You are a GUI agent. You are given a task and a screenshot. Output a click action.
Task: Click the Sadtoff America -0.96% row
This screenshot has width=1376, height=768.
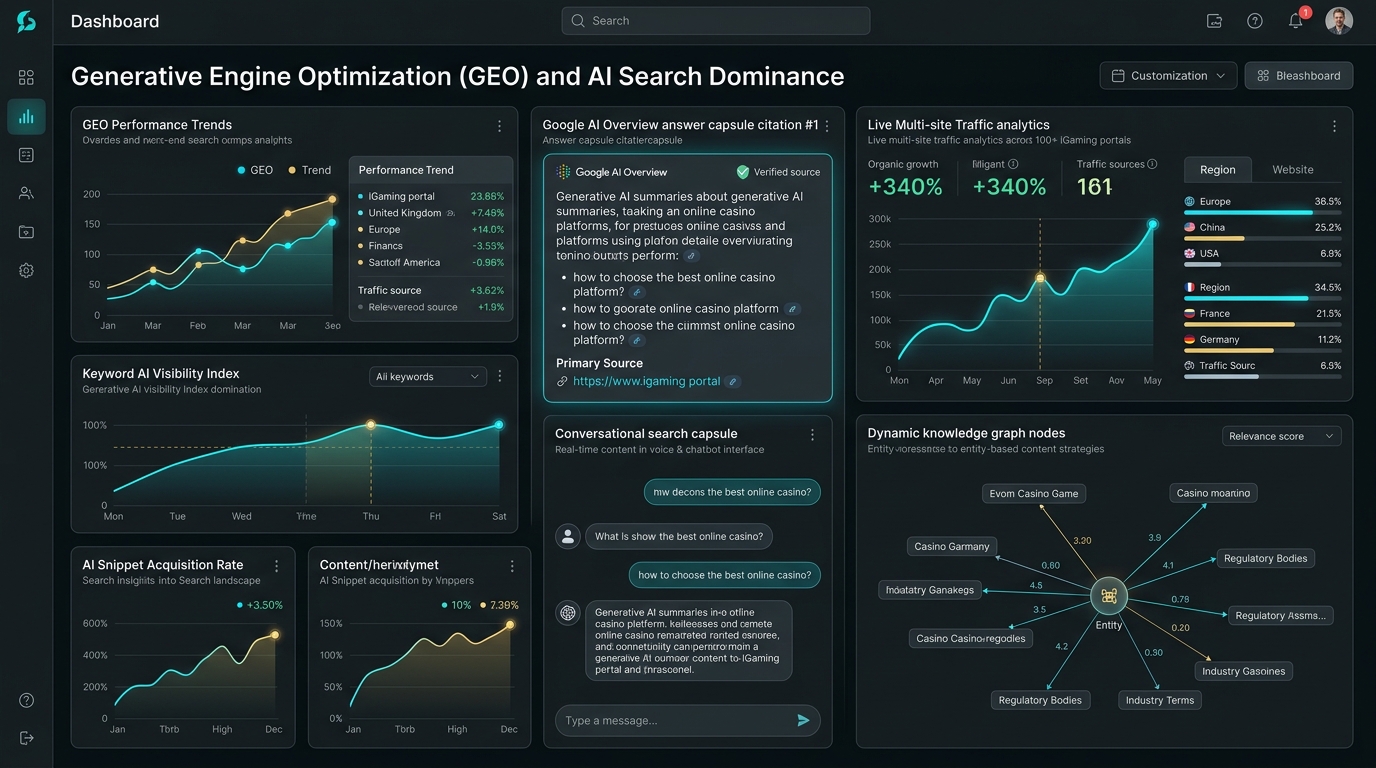(431, 263)
